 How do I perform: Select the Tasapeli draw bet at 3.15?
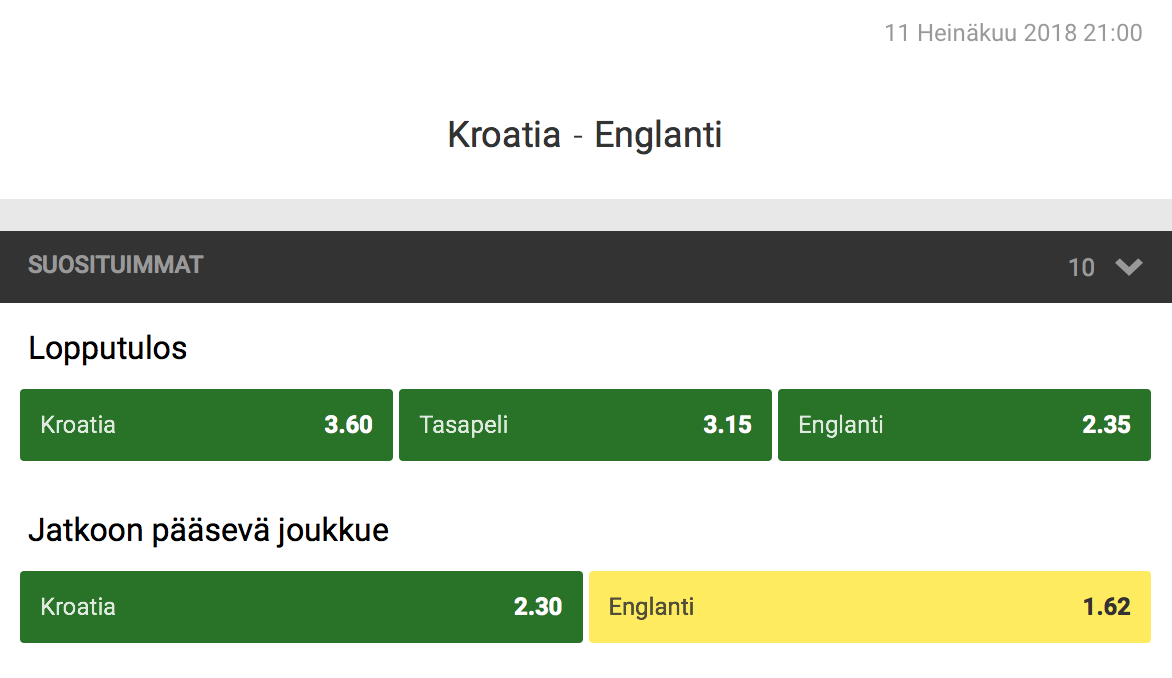pyautogui.click(x=585, y=425)
